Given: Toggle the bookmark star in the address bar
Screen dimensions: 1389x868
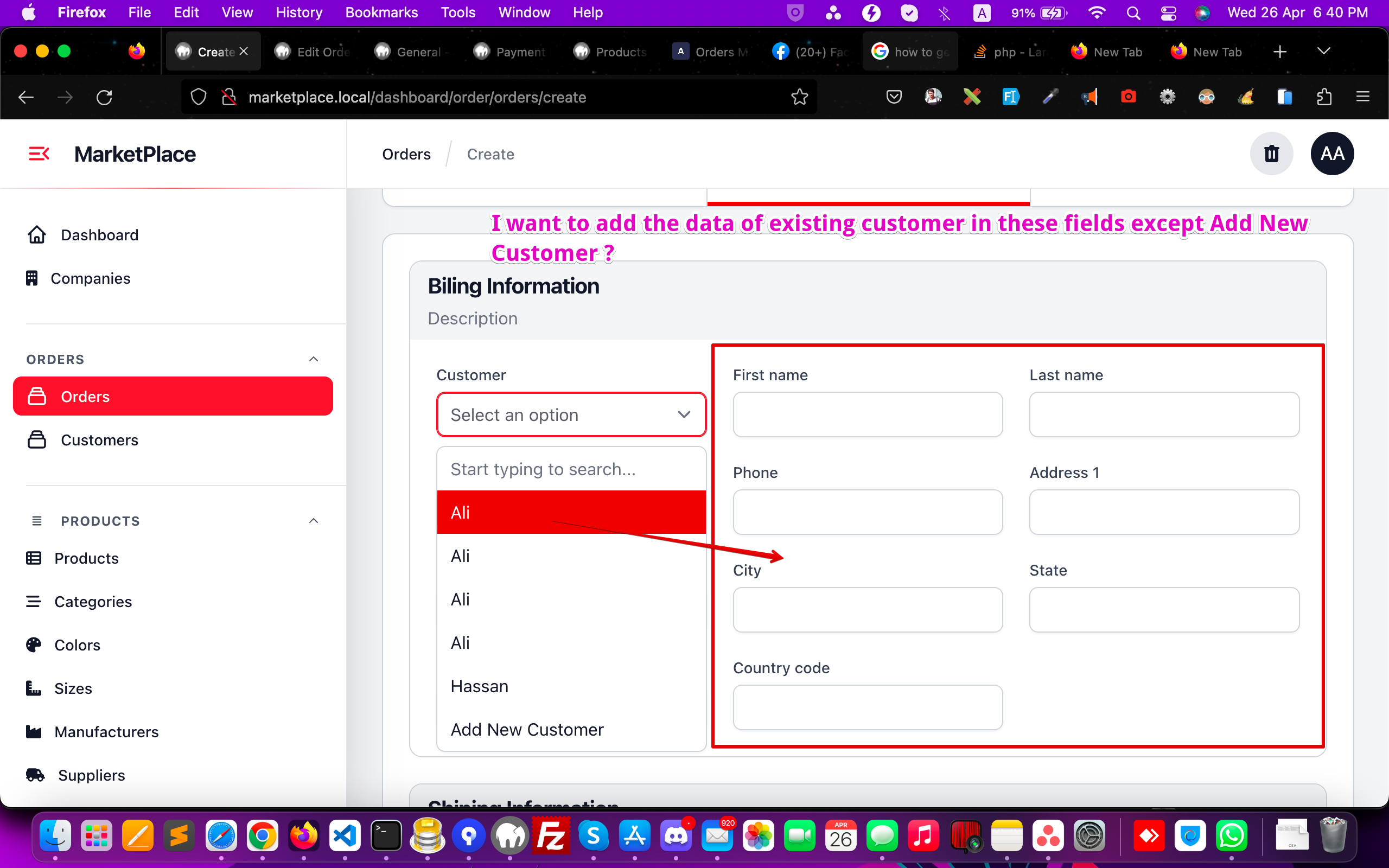Looking at the screenshot, I should (x=800, y=97).
